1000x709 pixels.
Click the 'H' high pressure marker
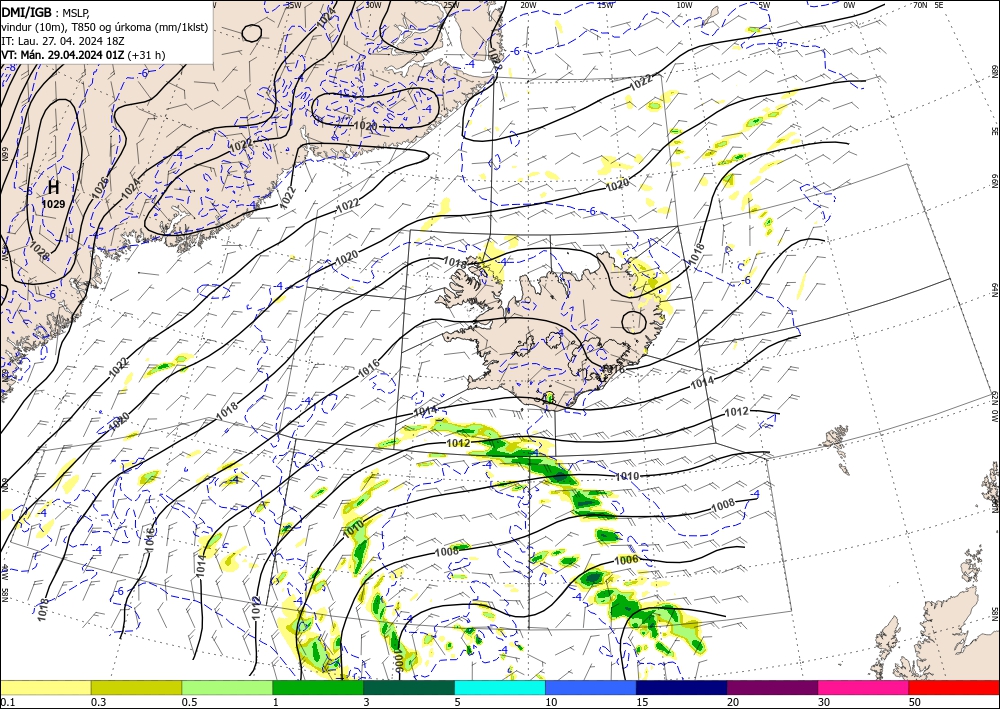pyautogui.click(x=54, y=187)
